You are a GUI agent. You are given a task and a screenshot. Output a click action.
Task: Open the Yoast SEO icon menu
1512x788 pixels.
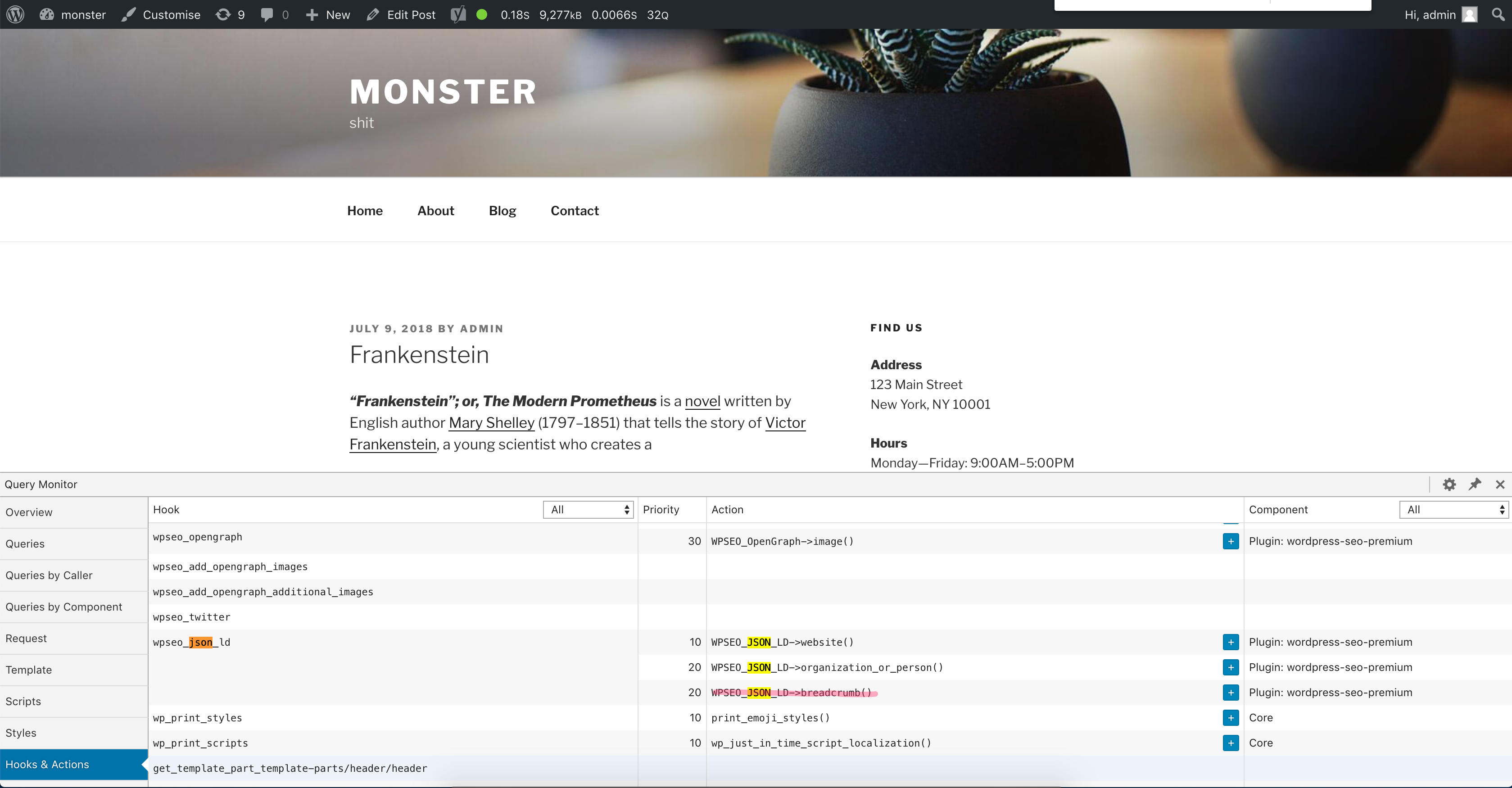pyautogui.click(x=458, y=15)
